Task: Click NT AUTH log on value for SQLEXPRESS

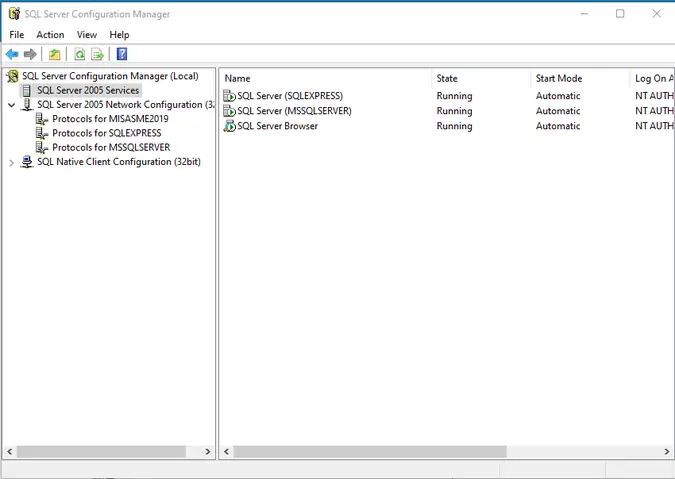Action: [654, 96]
